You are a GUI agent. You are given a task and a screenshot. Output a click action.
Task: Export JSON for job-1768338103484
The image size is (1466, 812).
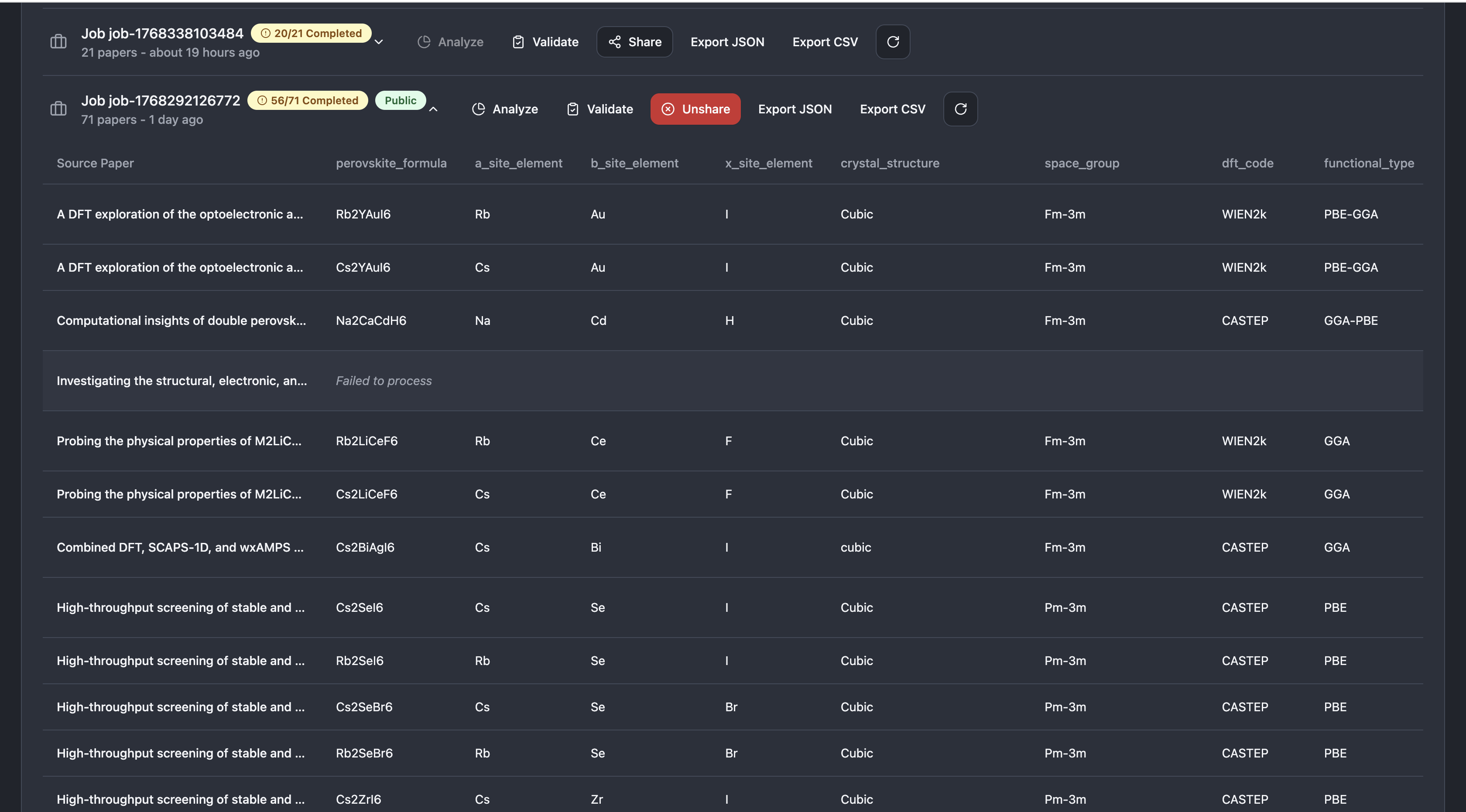click(727, 41)
